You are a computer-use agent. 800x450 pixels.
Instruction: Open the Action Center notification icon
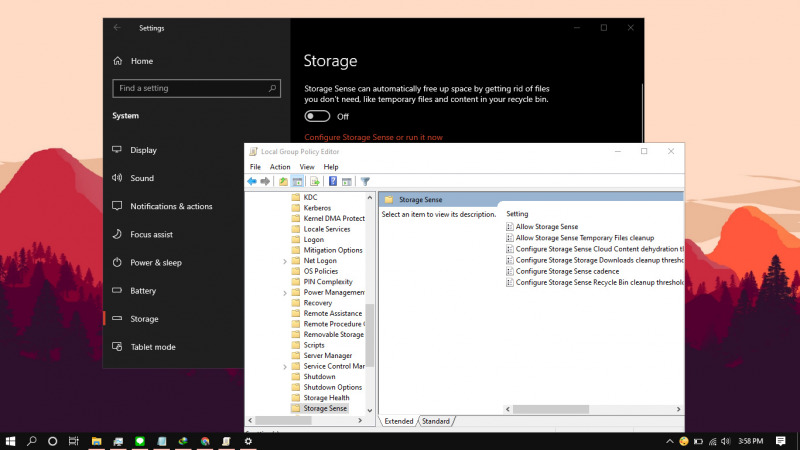coord(781,441)
